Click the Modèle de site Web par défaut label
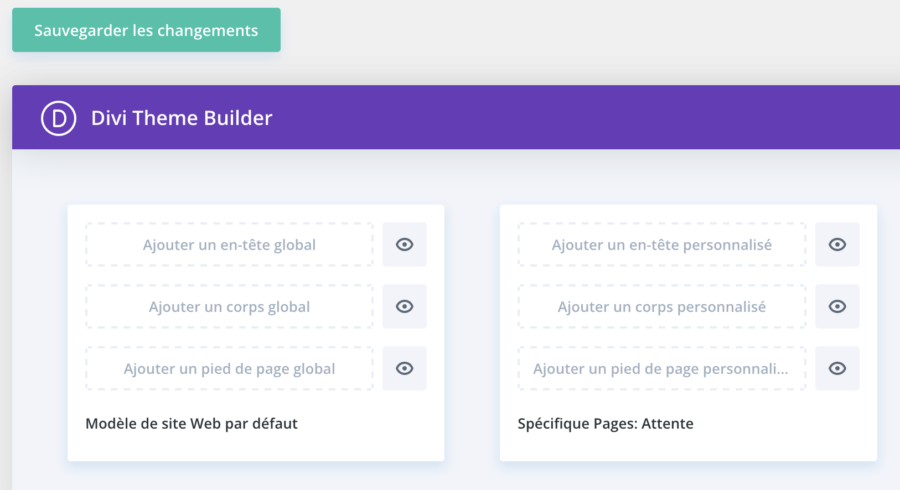 click(191, 423)
